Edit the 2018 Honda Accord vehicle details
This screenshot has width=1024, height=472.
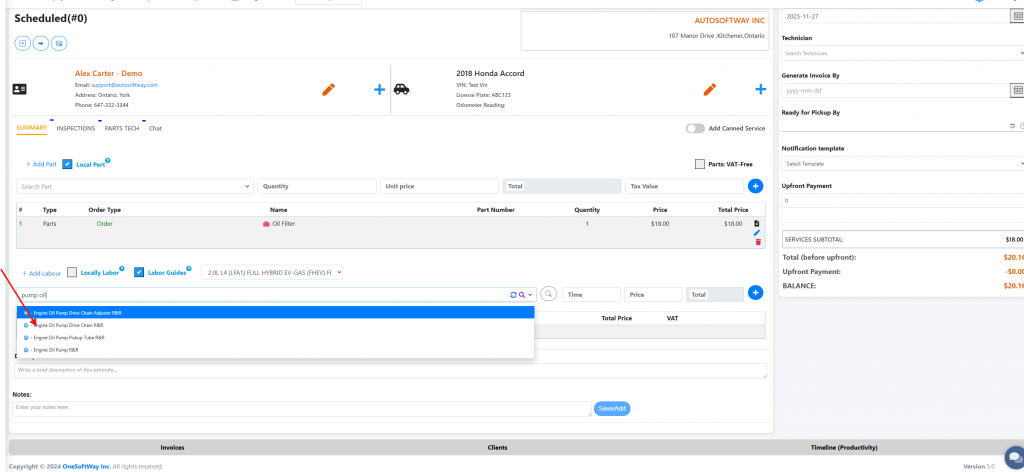[x=710, y=89]
